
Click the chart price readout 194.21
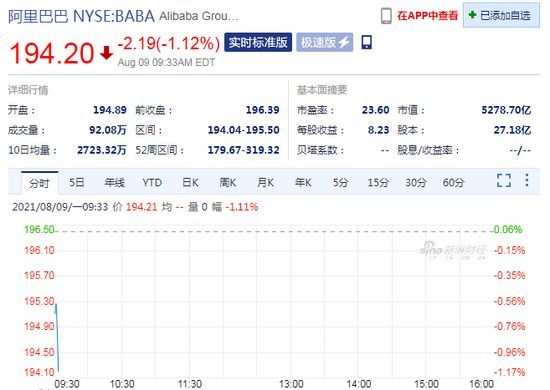[141, 207]
